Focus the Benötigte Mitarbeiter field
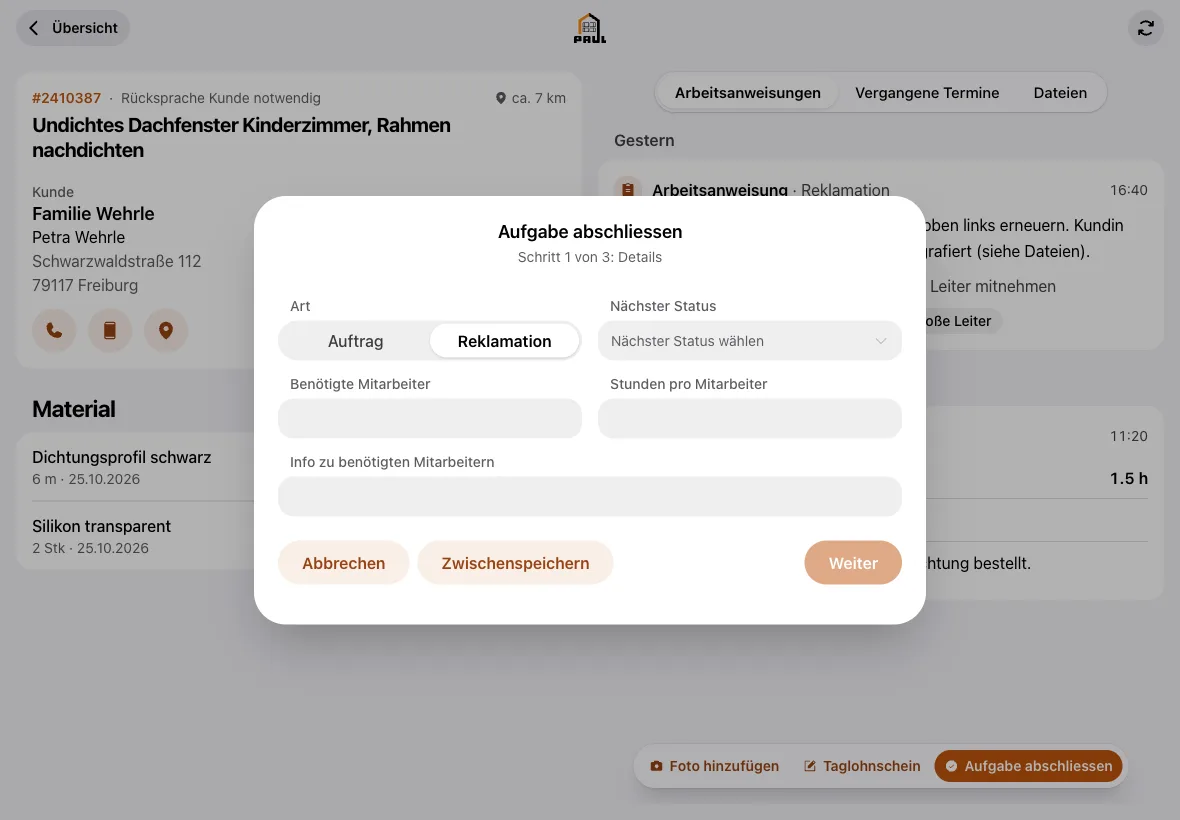The image size is (1180, 820). 430,418
